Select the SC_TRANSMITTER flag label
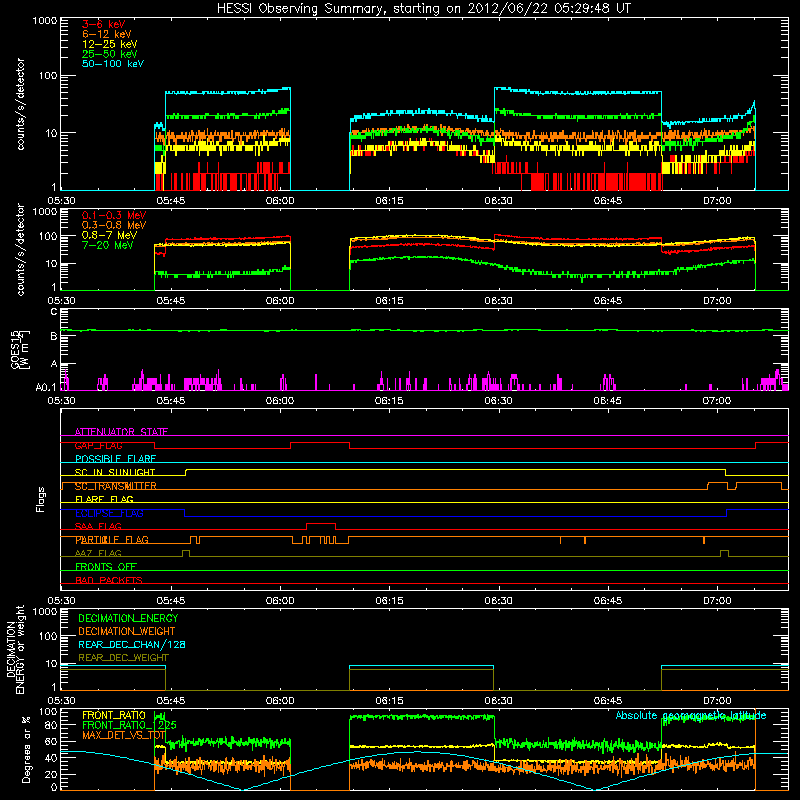 pos(115,486)
